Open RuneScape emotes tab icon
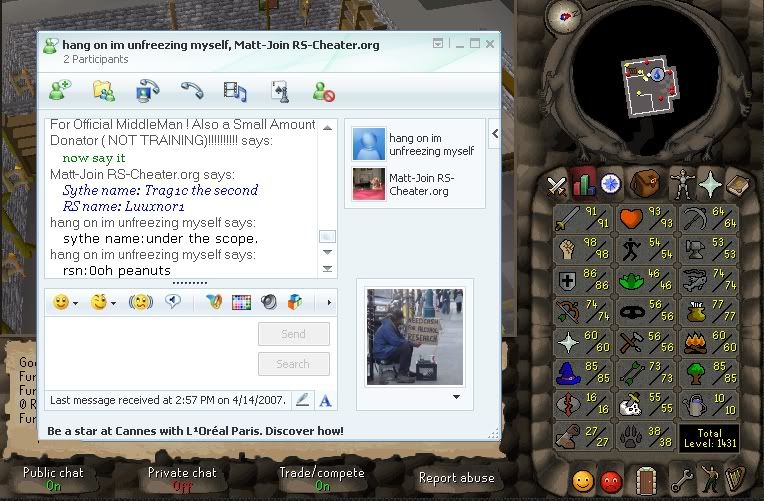 pos(709,480)
